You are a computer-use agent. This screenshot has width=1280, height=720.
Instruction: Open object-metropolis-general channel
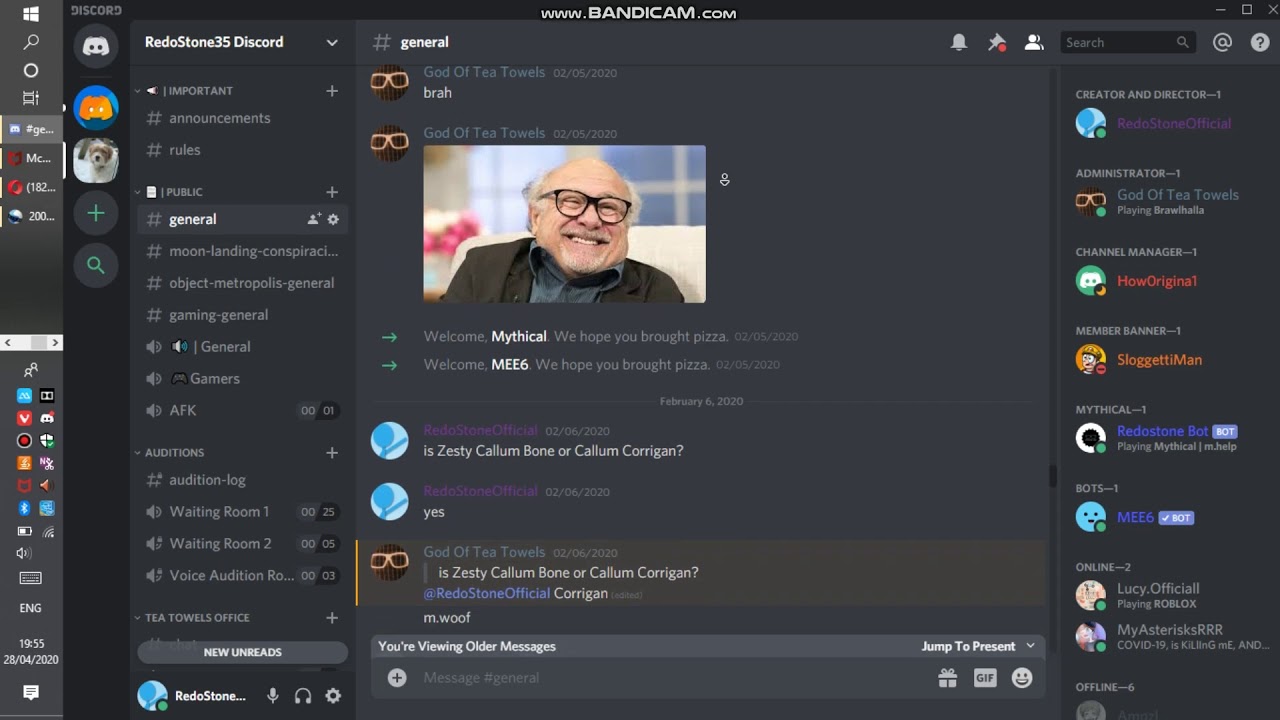click(242, 283)
